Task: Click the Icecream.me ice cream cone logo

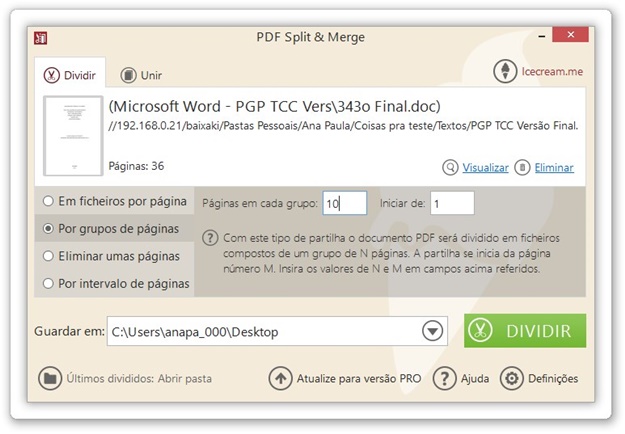Action: point(505,71)
